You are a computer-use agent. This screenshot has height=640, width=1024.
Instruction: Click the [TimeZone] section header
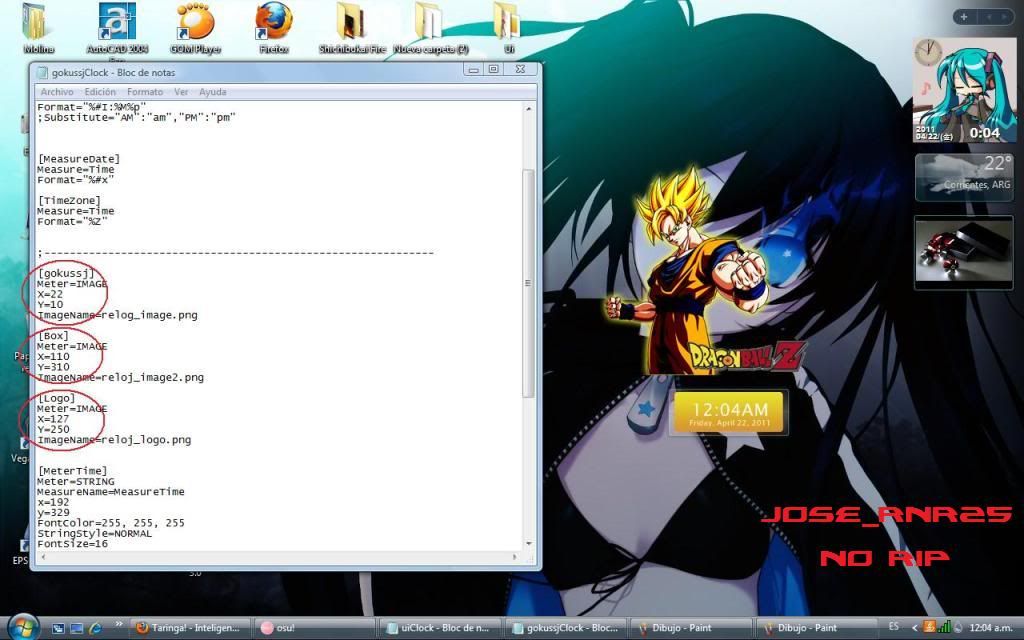pos(69,200)
